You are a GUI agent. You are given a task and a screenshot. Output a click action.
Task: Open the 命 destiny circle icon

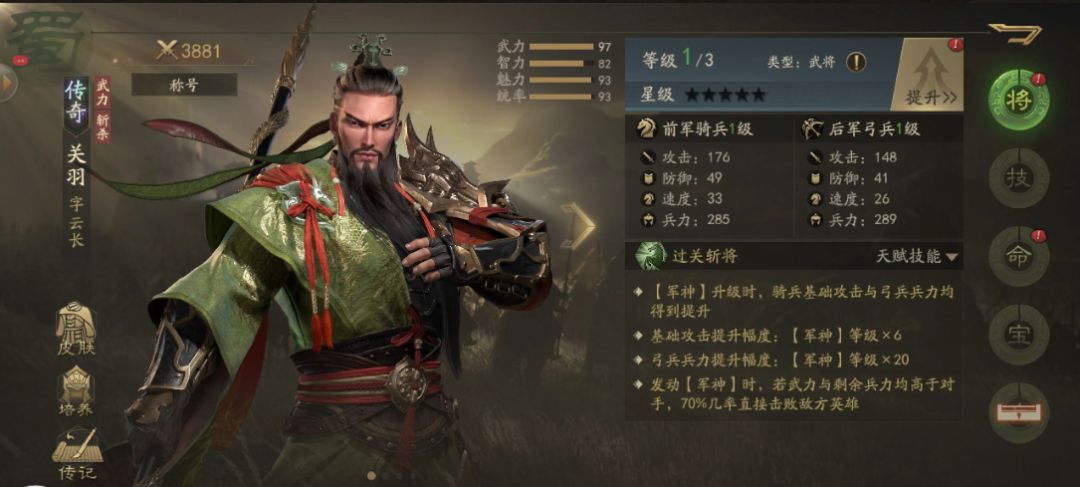pos(1018,256)
